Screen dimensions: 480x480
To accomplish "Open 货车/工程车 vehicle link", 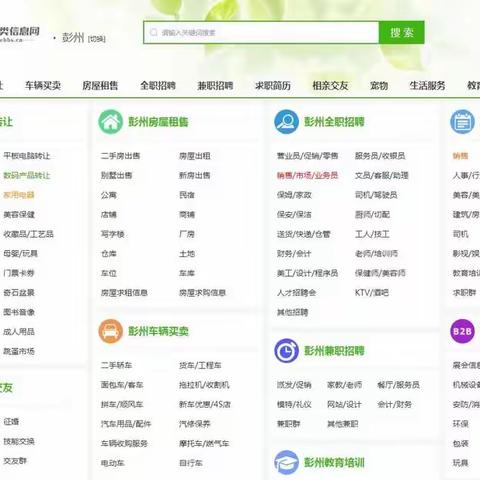I will (200, 365).
